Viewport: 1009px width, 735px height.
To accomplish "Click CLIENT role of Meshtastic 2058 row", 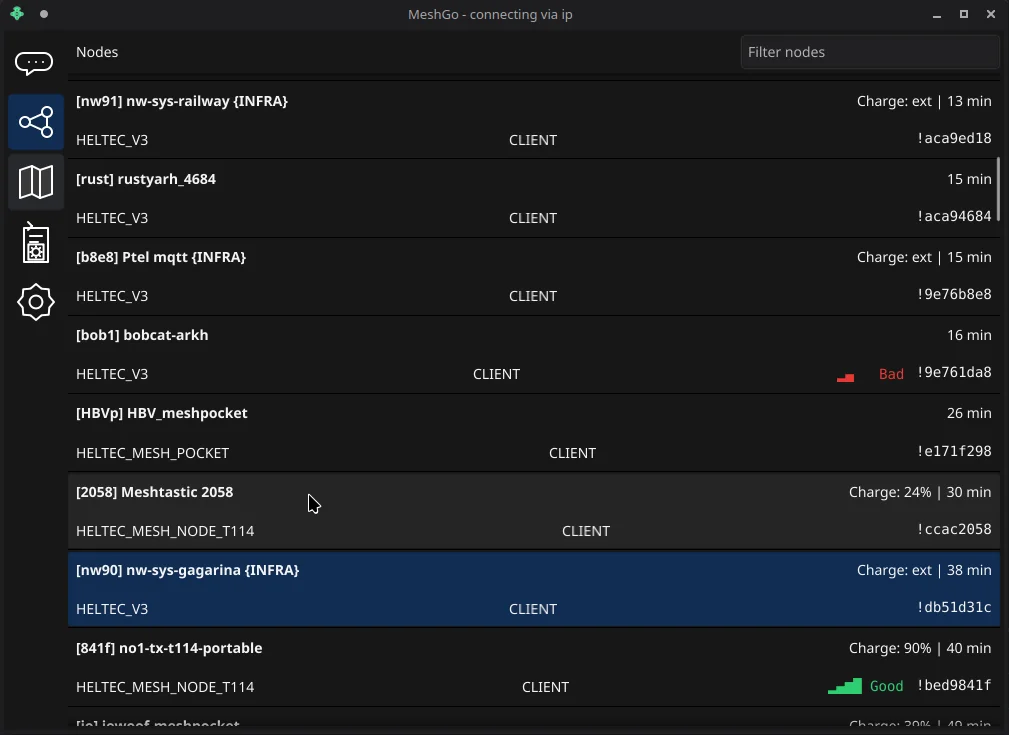I will pos(586,531).
